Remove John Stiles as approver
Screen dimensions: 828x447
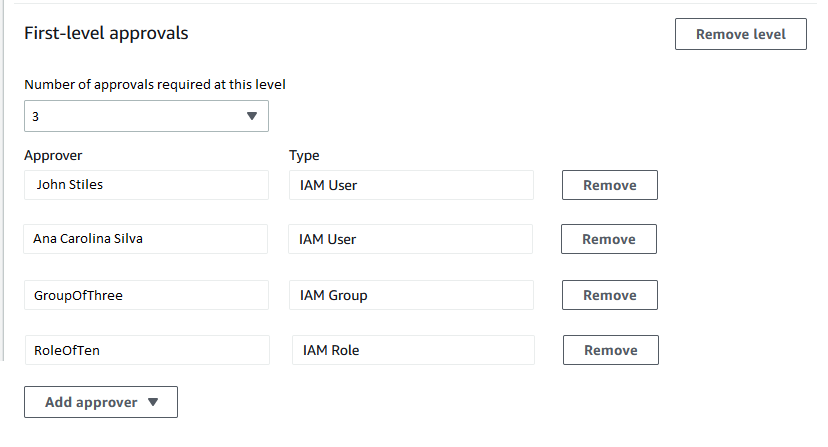(x=609, y=185)
